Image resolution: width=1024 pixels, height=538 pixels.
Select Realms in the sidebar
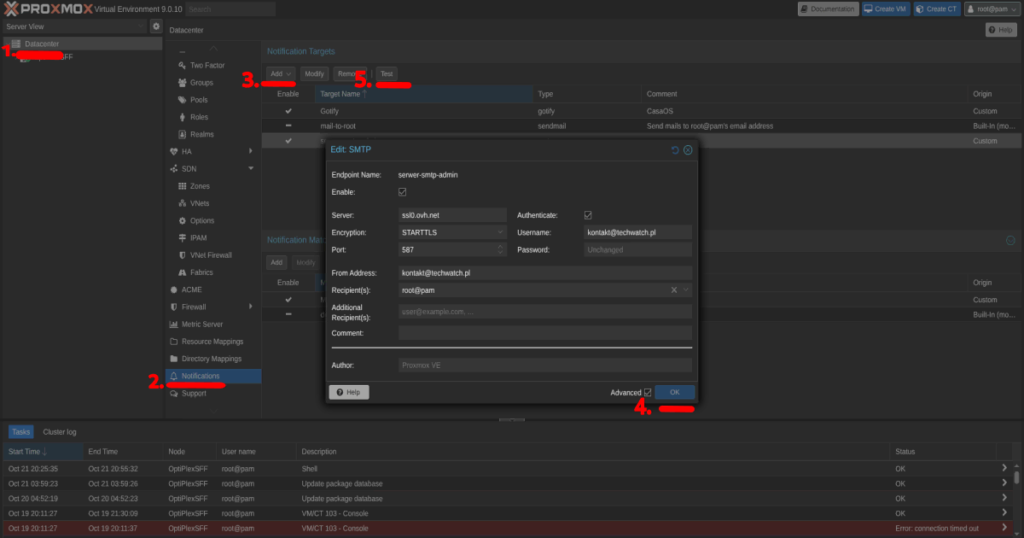[x=201, y=134]
